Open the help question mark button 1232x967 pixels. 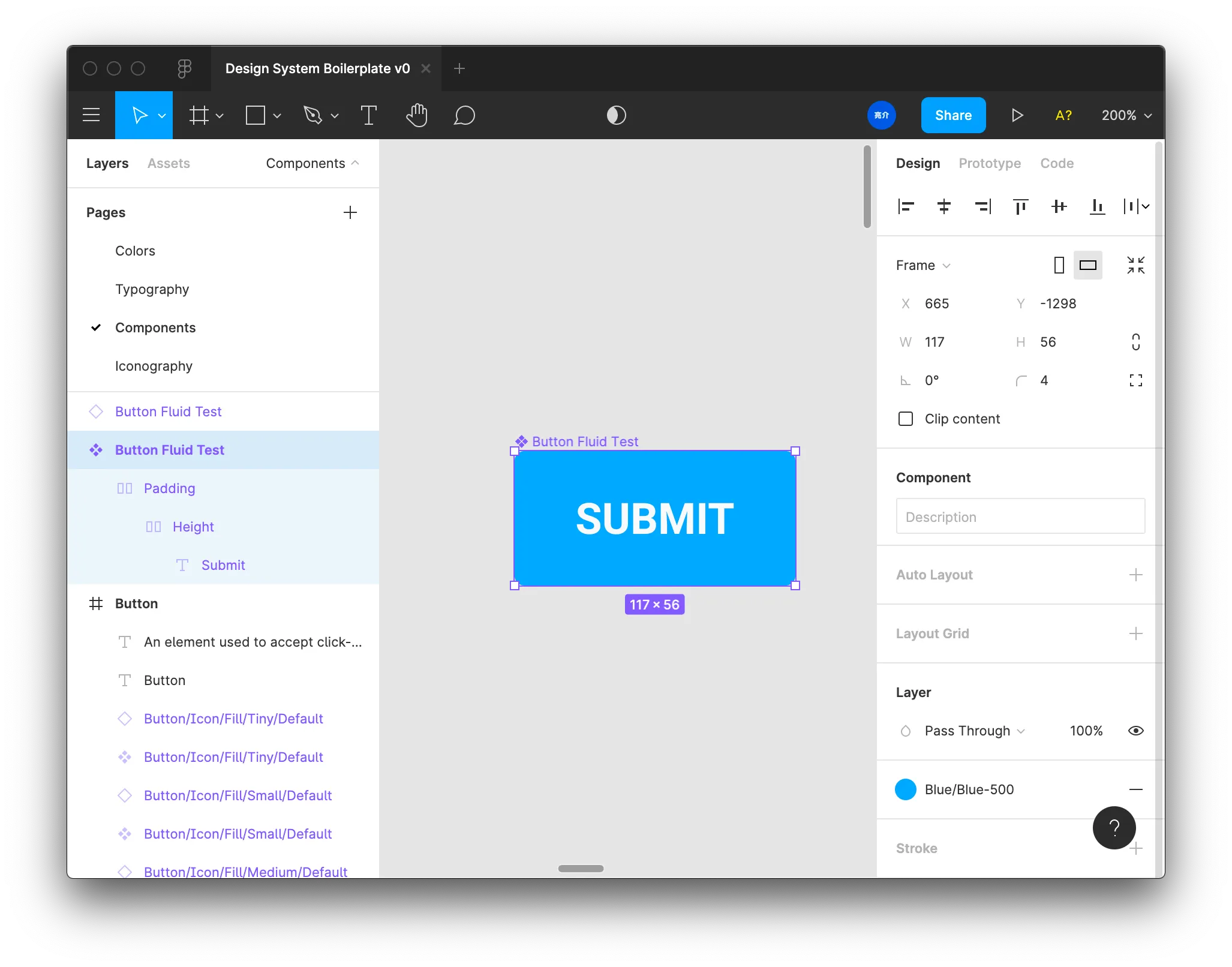coord(1114,828)
